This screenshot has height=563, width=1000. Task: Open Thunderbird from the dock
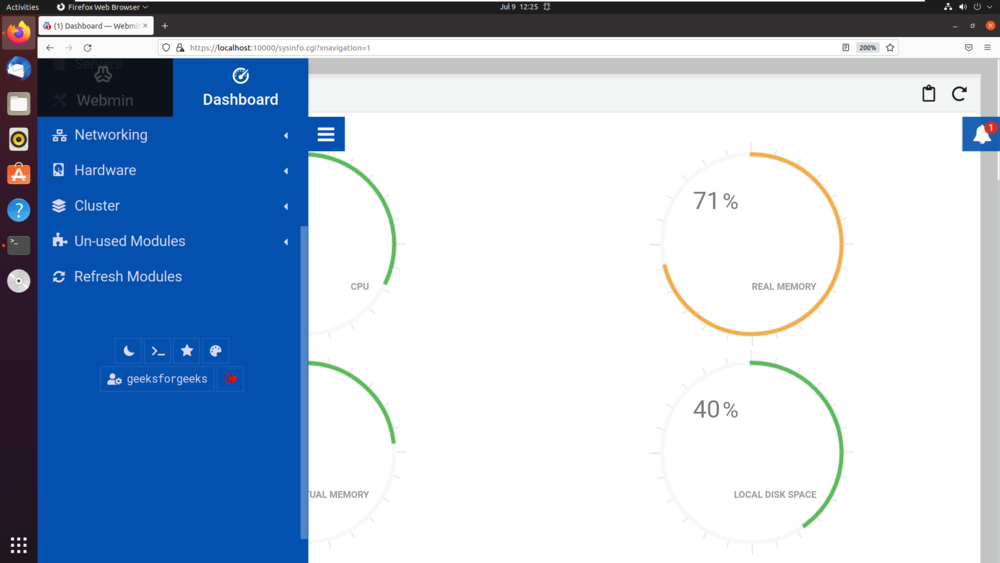18,68
